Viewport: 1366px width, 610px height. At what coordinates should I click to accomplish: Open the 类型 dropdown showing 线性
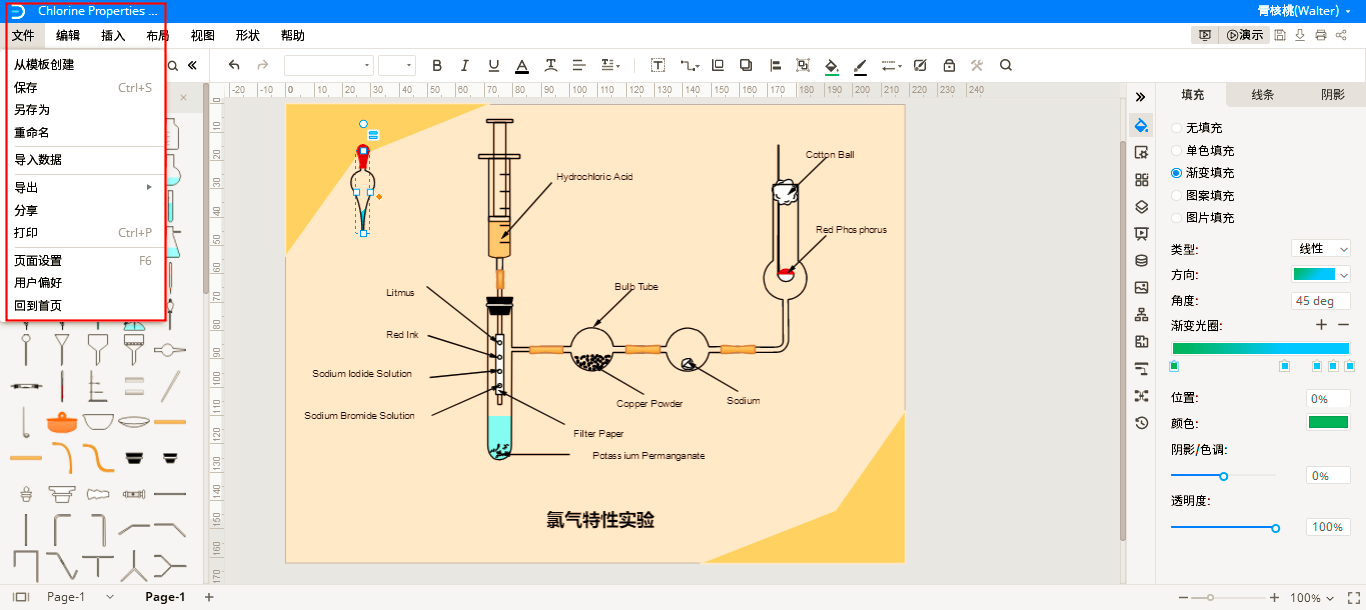tap(1320, 249)
